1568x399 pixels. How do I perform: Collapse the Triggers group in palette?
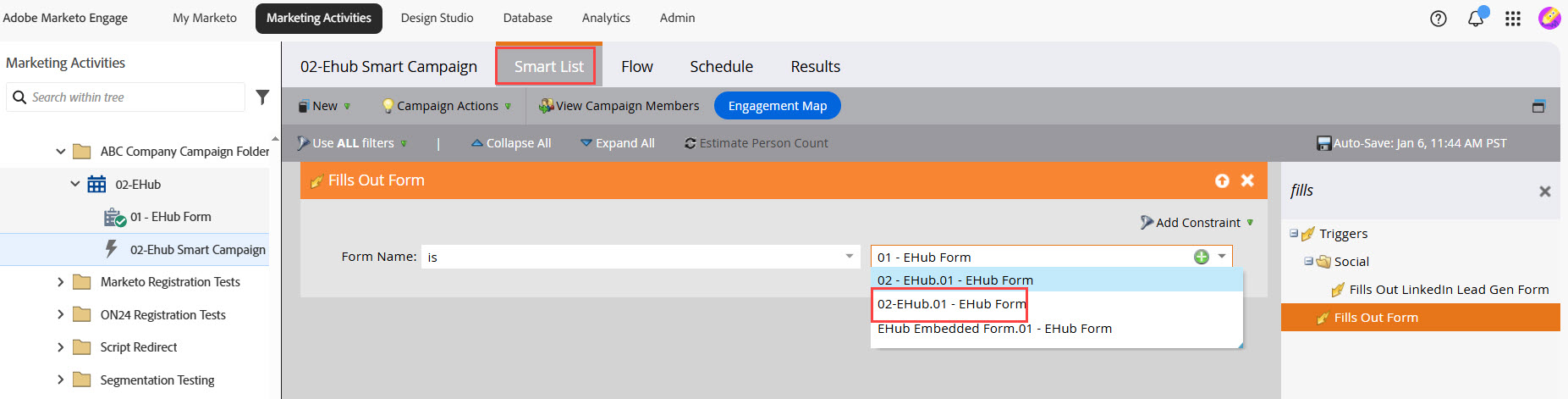(x=1294, y=234)
